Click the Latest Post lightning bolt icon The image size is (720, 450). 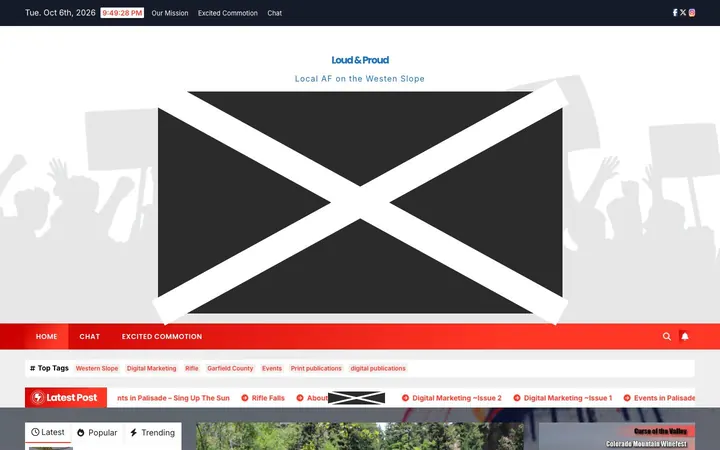tap(38, 398)
